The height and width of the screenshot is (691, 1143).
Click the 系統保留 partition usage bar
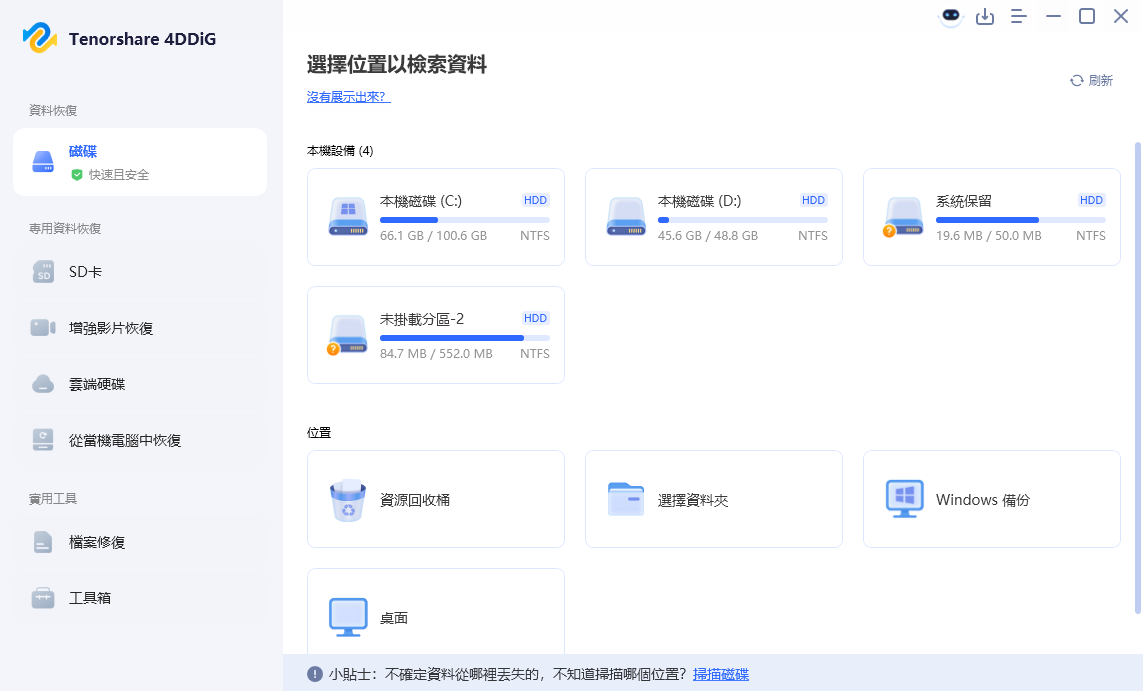point(1020,219)
